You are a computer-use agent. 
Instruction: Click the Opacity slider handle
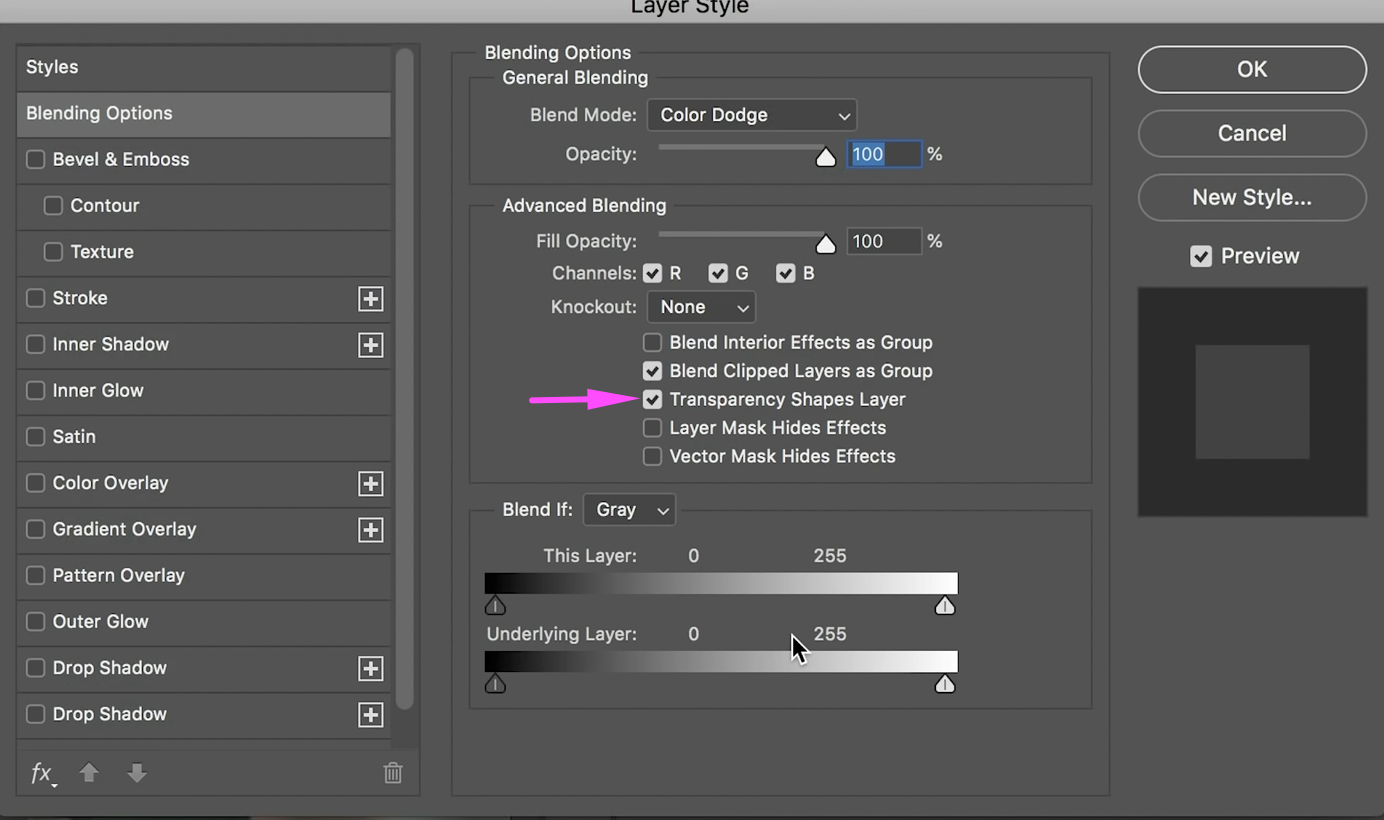(x=825, y=156)
